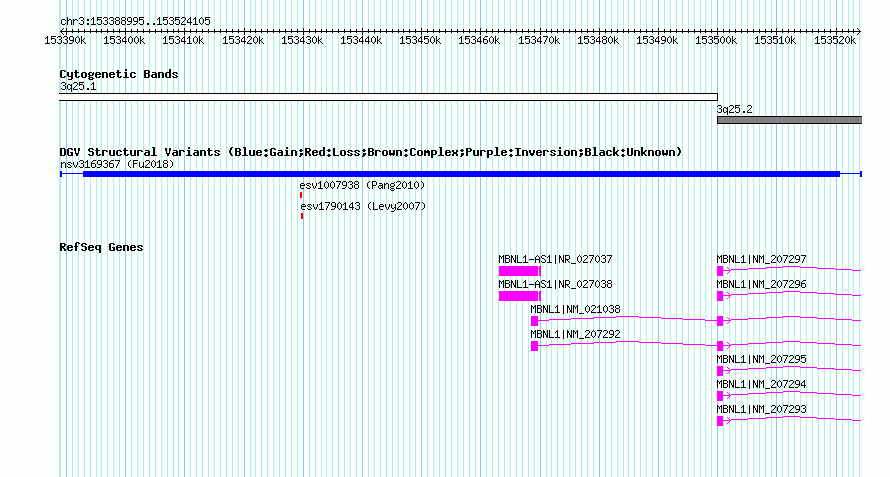Open the esv1790143 (Levy2007) variant label
890x477 pixels.
(x=363, y=206)
